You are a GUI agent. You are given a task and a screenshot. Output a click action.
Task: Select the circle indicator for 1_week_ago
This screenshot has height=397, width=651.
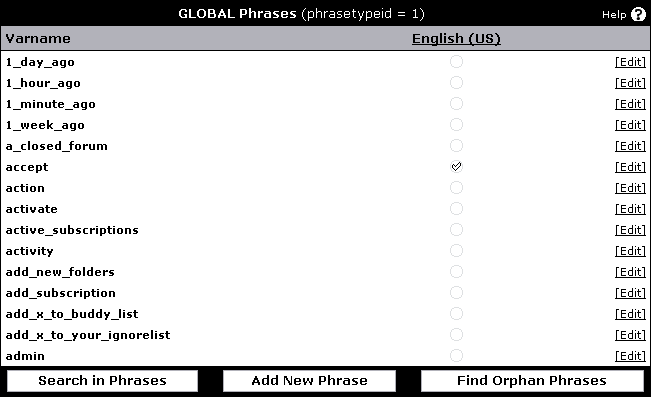tap(456, 125)
